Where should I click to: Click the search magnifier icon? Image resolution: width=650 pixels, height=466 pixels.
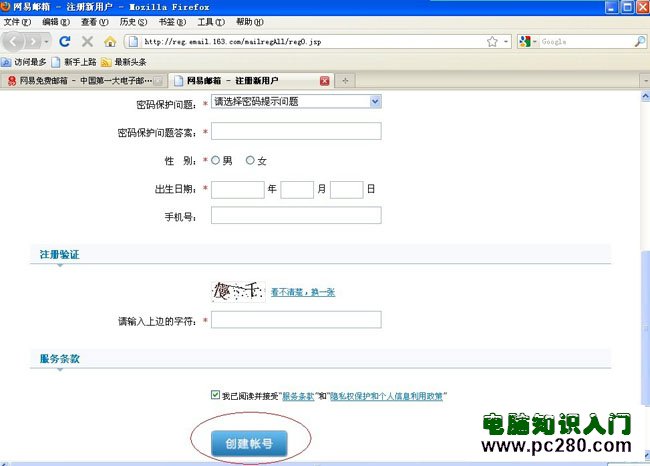tap(640, 42)
